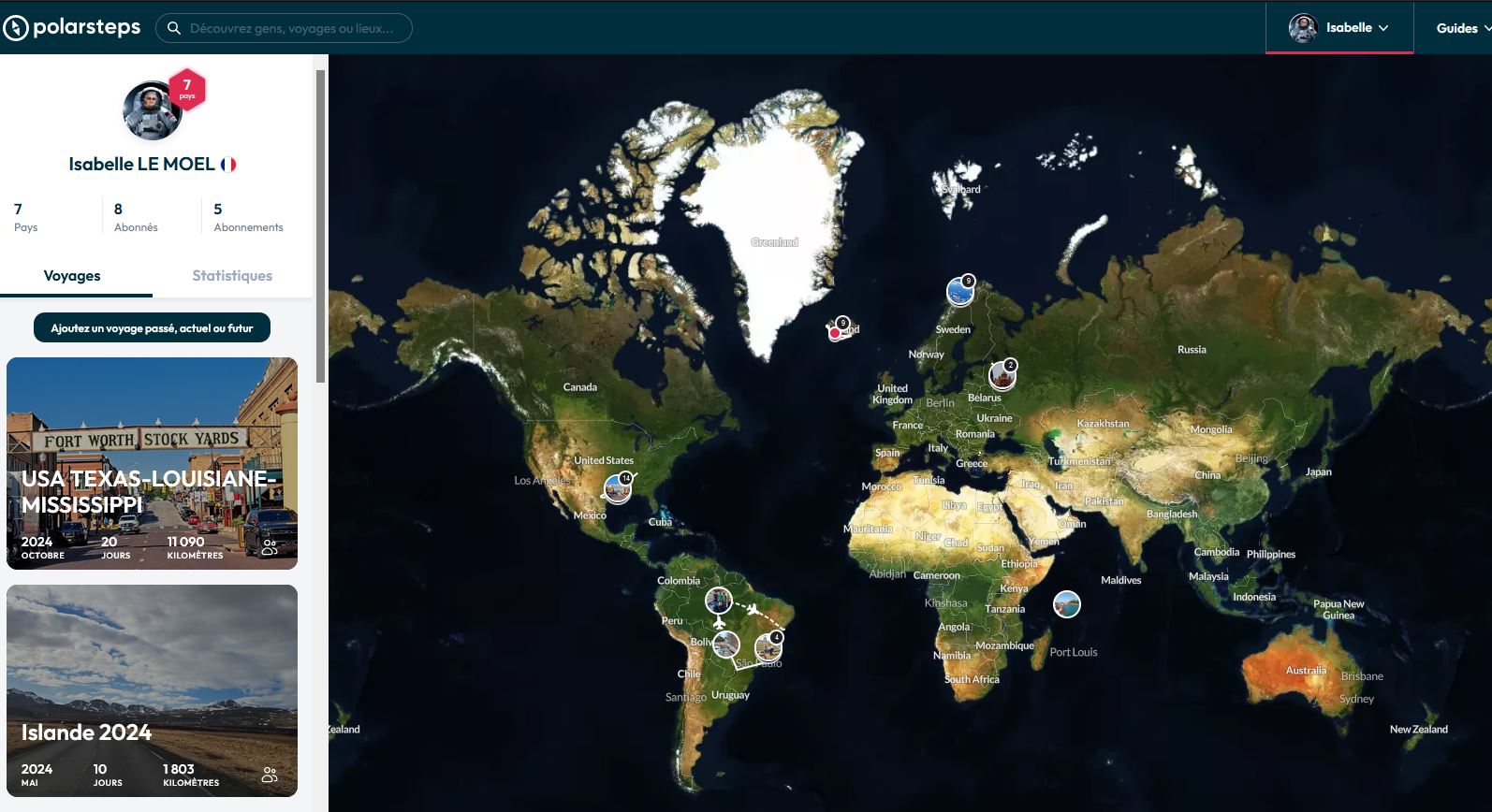Open the photo marker over Bolivia
This screenshot has width=1492, height=812.
[x=726, y=645]
